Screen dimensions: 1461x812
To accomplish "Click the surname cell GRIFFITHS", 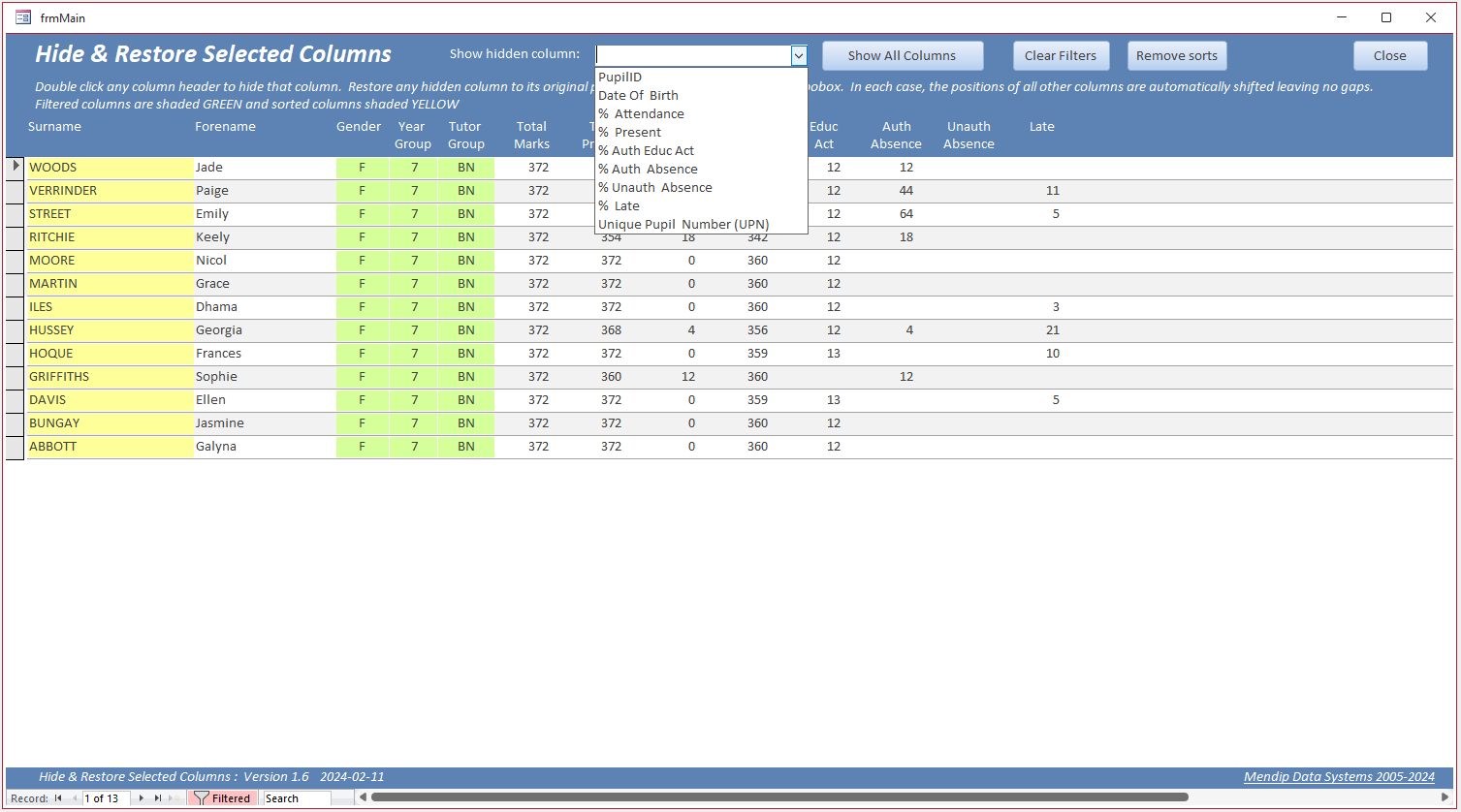I will 110,377.
